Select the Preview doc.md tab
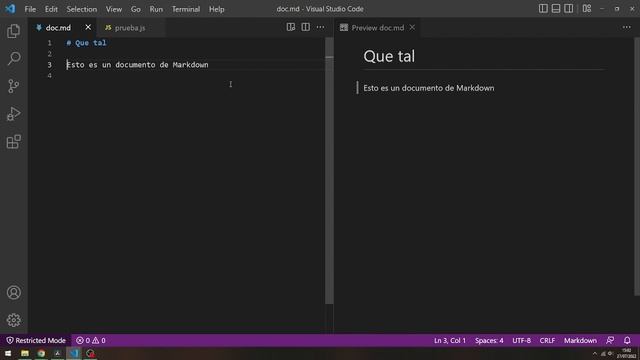 (378, 27)
